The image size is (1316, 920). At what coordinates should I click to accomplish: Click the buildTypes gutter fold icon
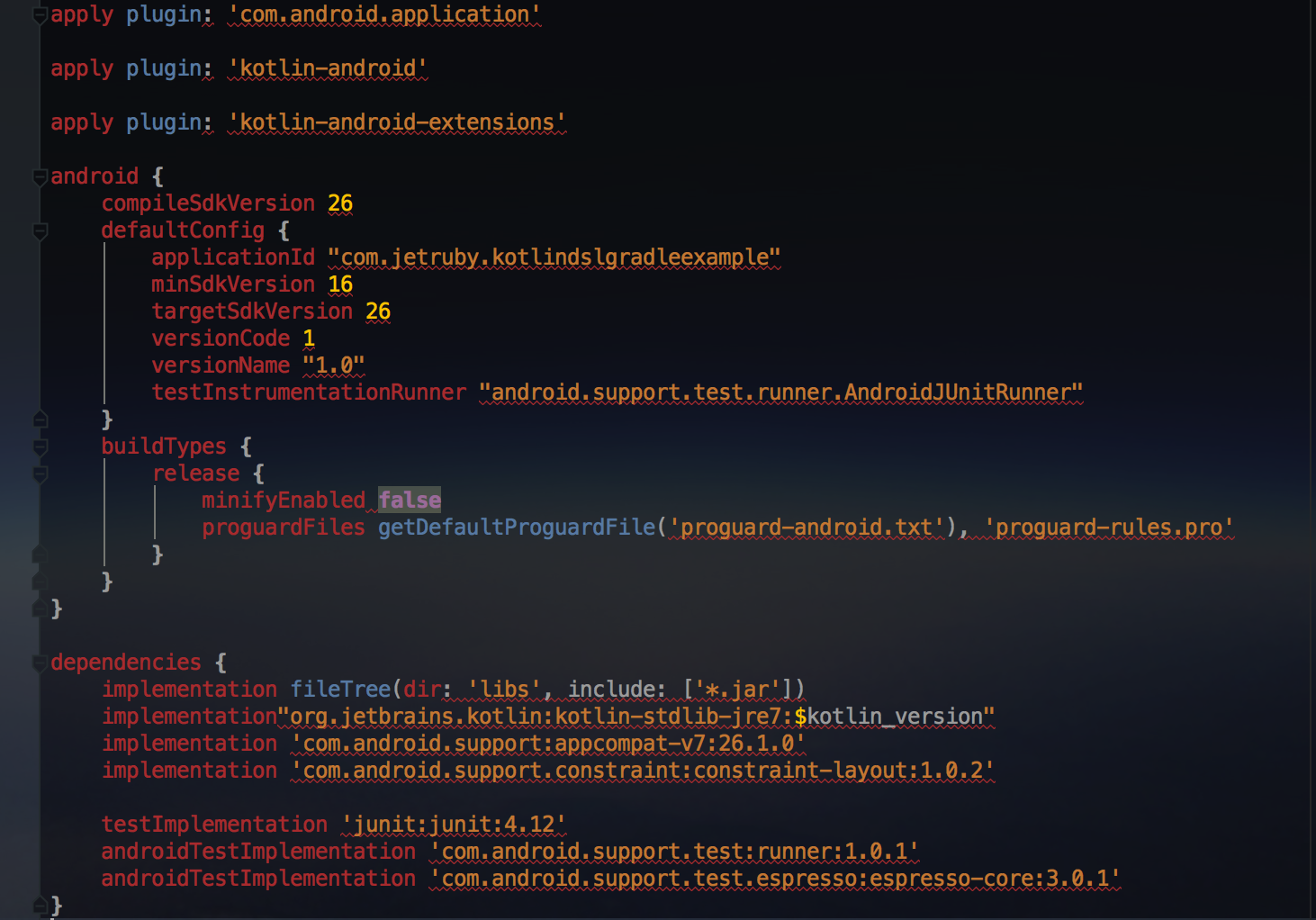[39, 447]
